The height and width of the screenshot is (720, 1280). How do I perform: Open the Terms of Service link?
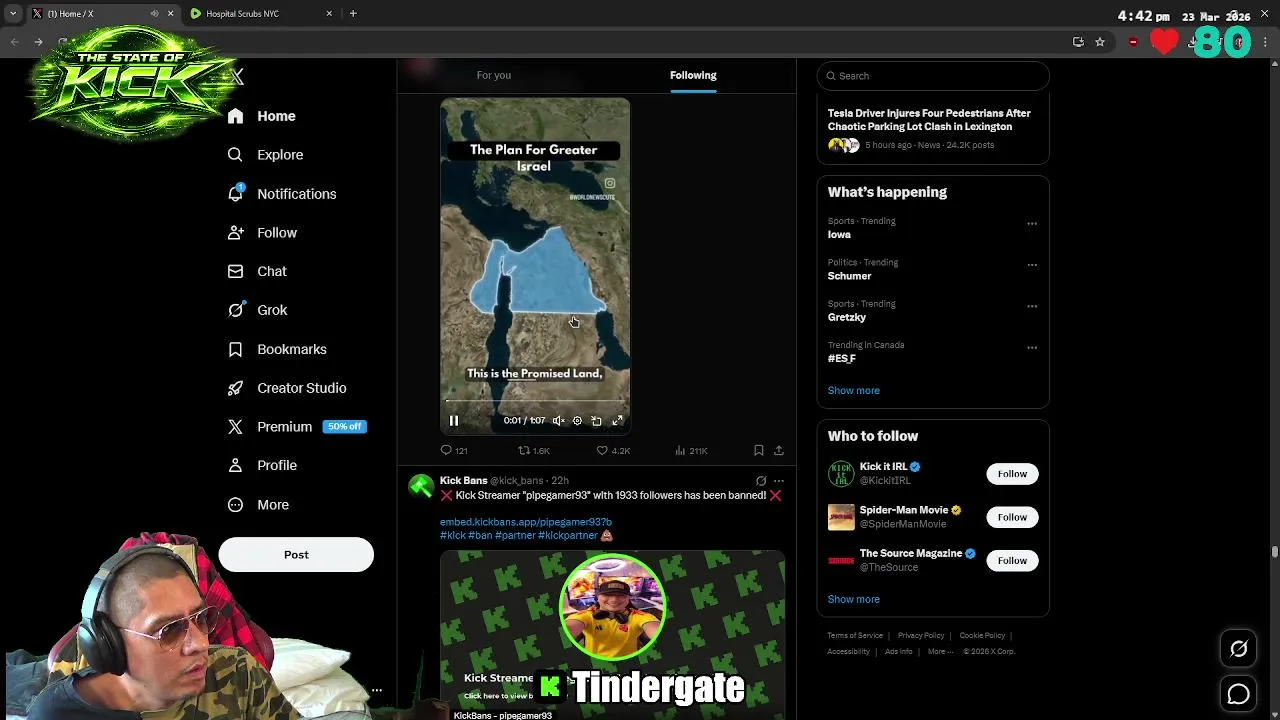855,636
